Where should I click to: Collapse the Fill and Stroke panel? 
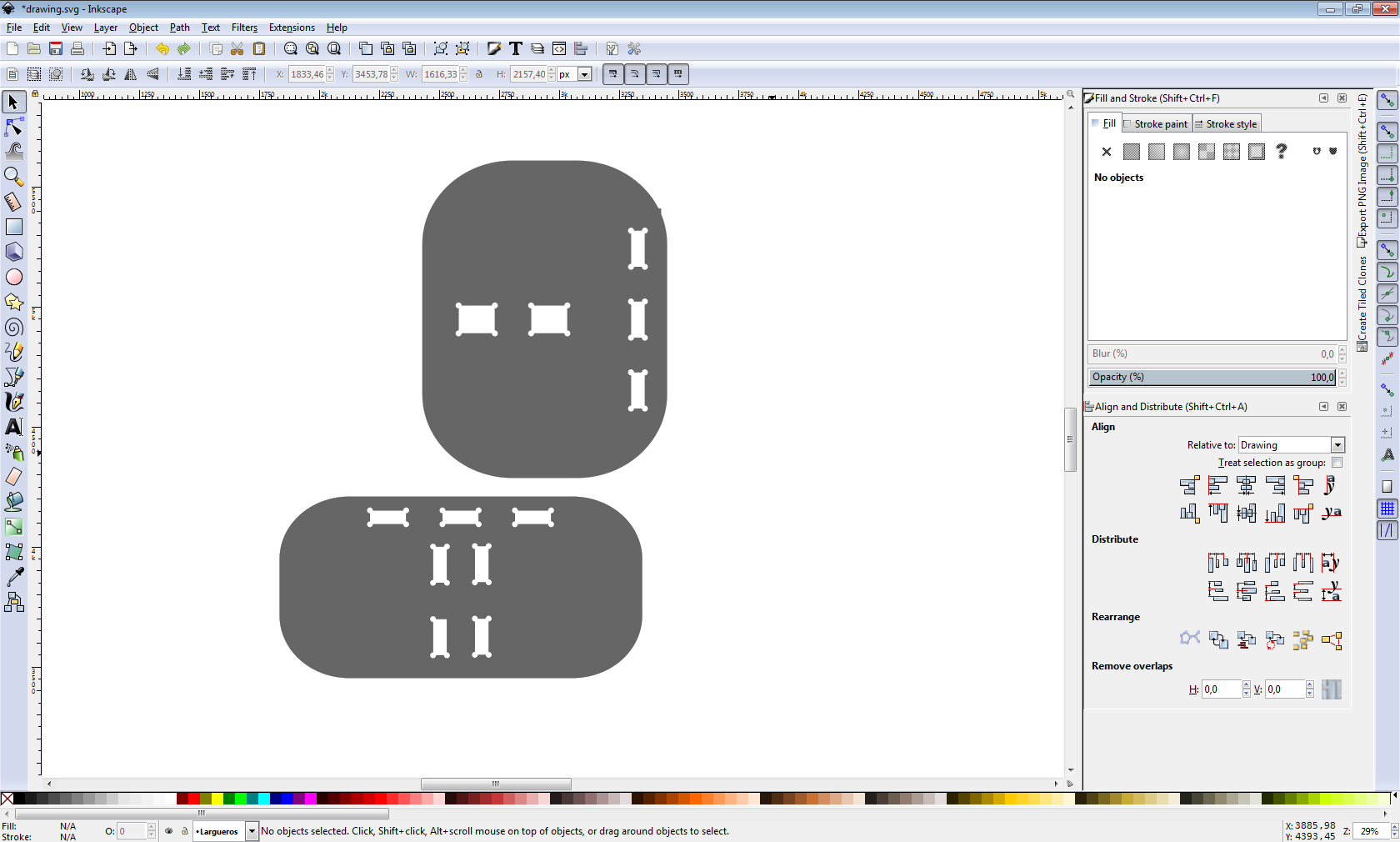coord(1323,98)
